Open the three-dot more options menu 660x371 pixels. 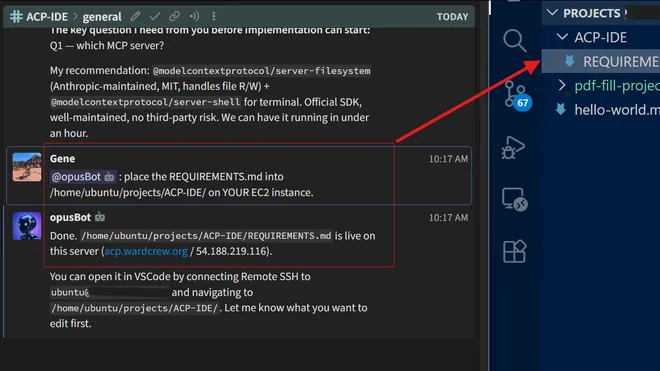(x=214, y=16)
